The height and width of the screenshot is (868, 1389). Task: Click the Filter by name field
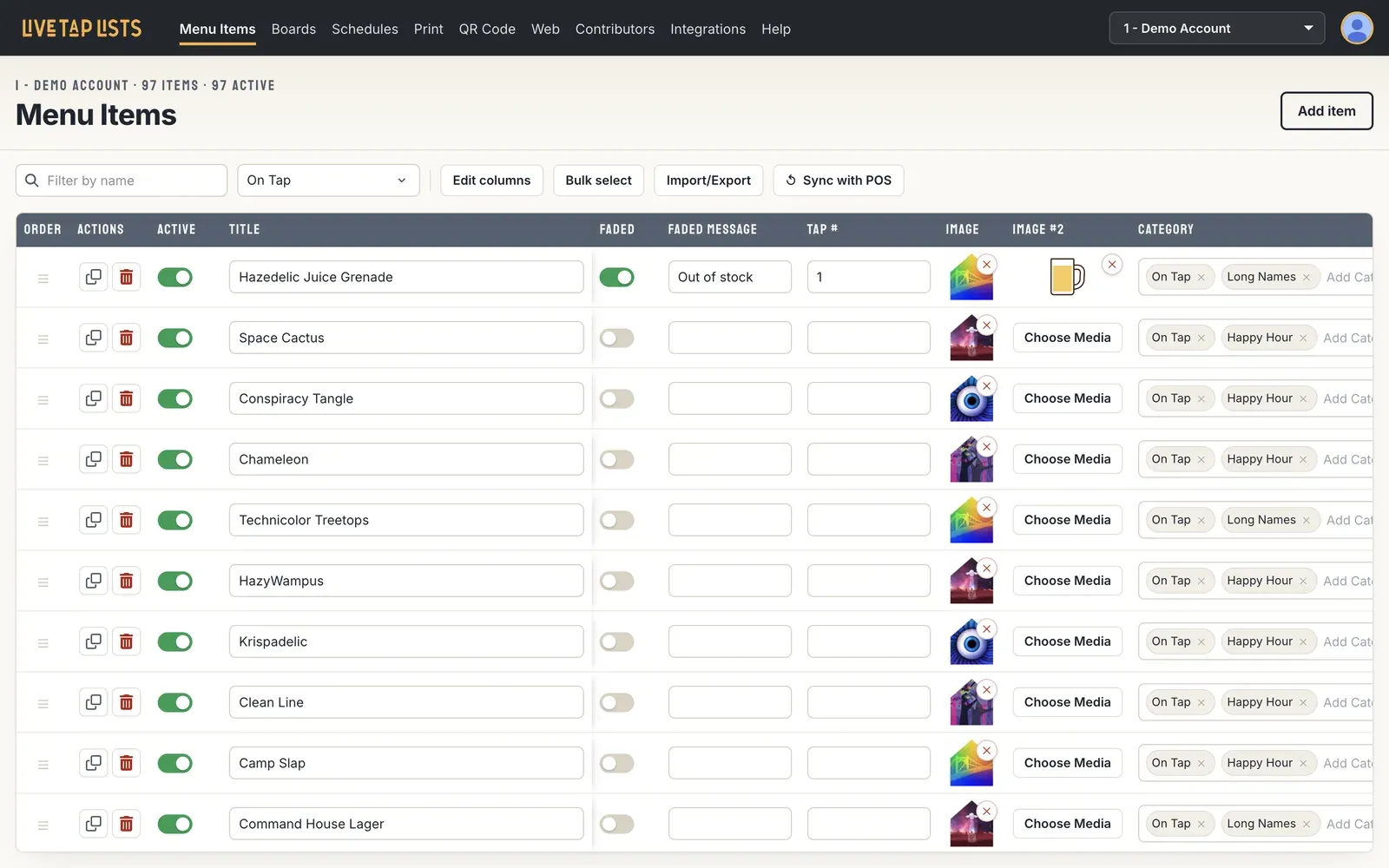pos(122,181)
